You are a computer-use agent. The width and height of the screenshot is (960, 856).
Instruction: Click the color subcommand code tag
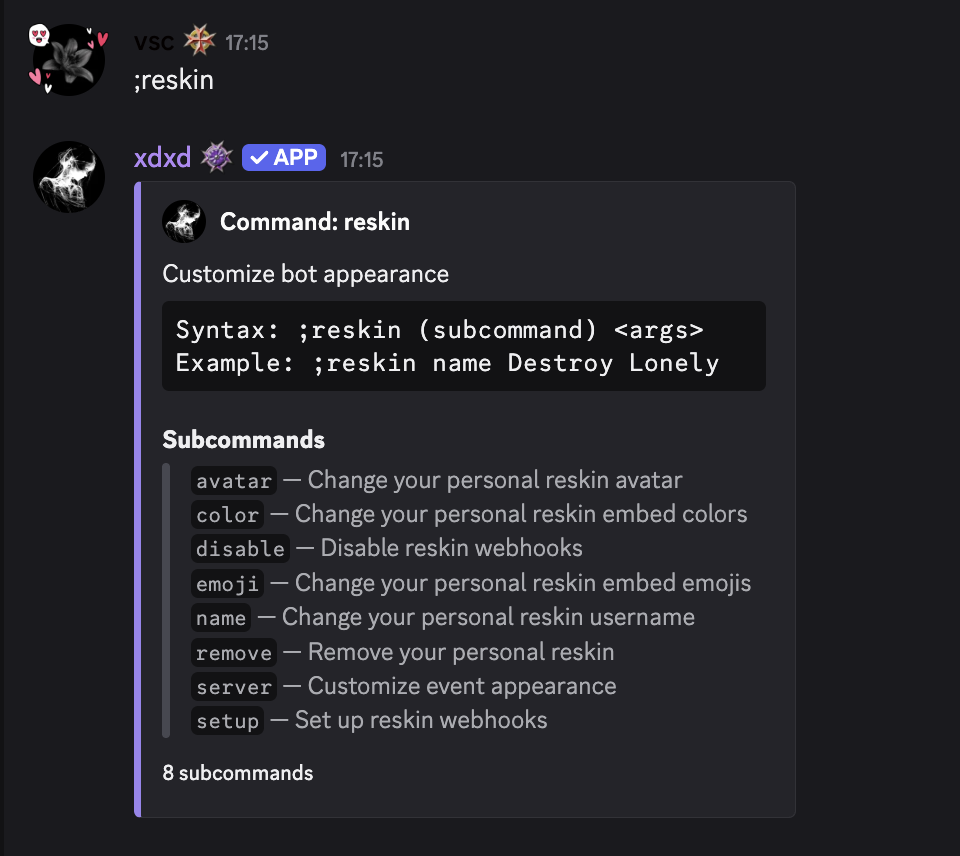[x=227, y=515]
